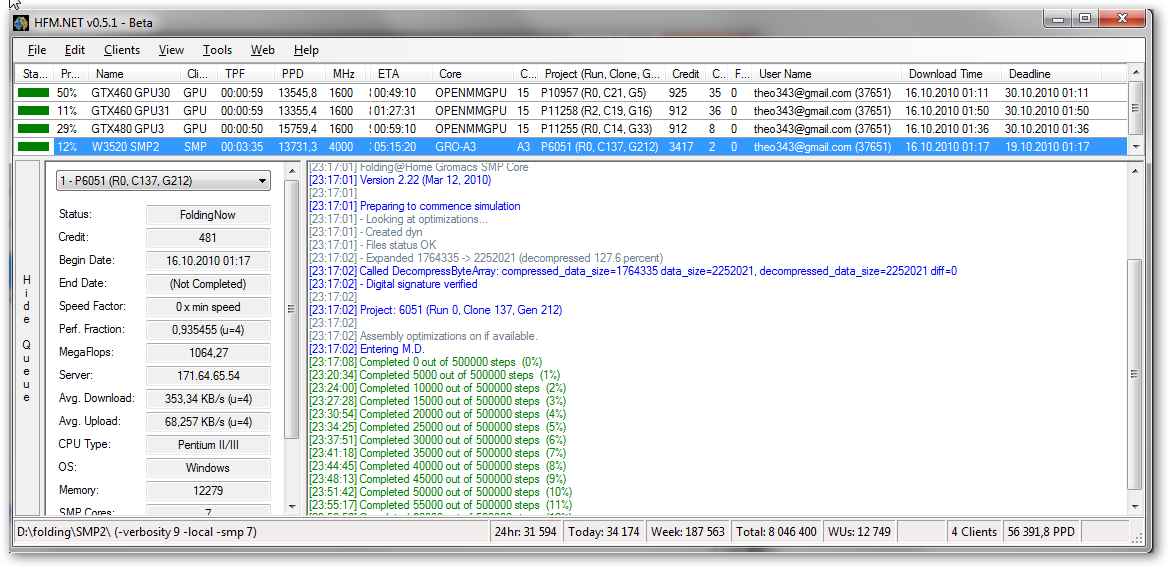1168x567 pixels.
Task: Click the client list scroll-down arrow
Action: click(x=1135, y=147)
